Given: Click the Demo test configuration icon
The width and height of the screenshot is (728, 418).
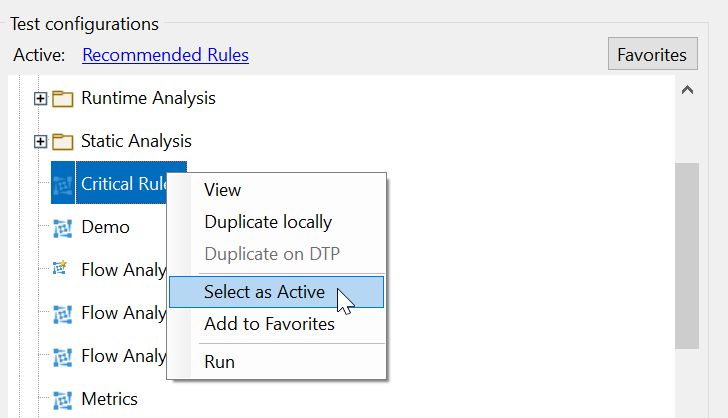Looking at the screenshot, I should (63, 228).
